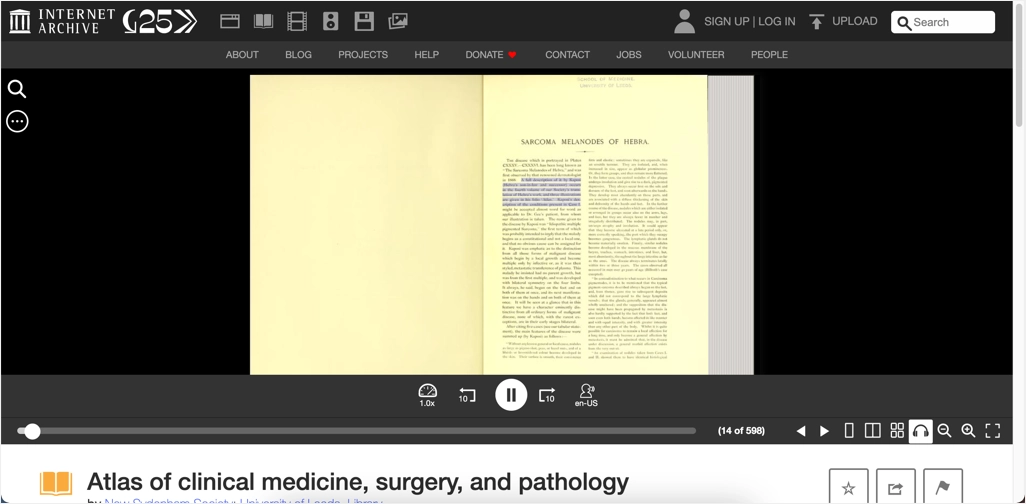Screen dimensions: 1026x504
Task: Open the PROJECTS menu item
Action: click(363, 55)
